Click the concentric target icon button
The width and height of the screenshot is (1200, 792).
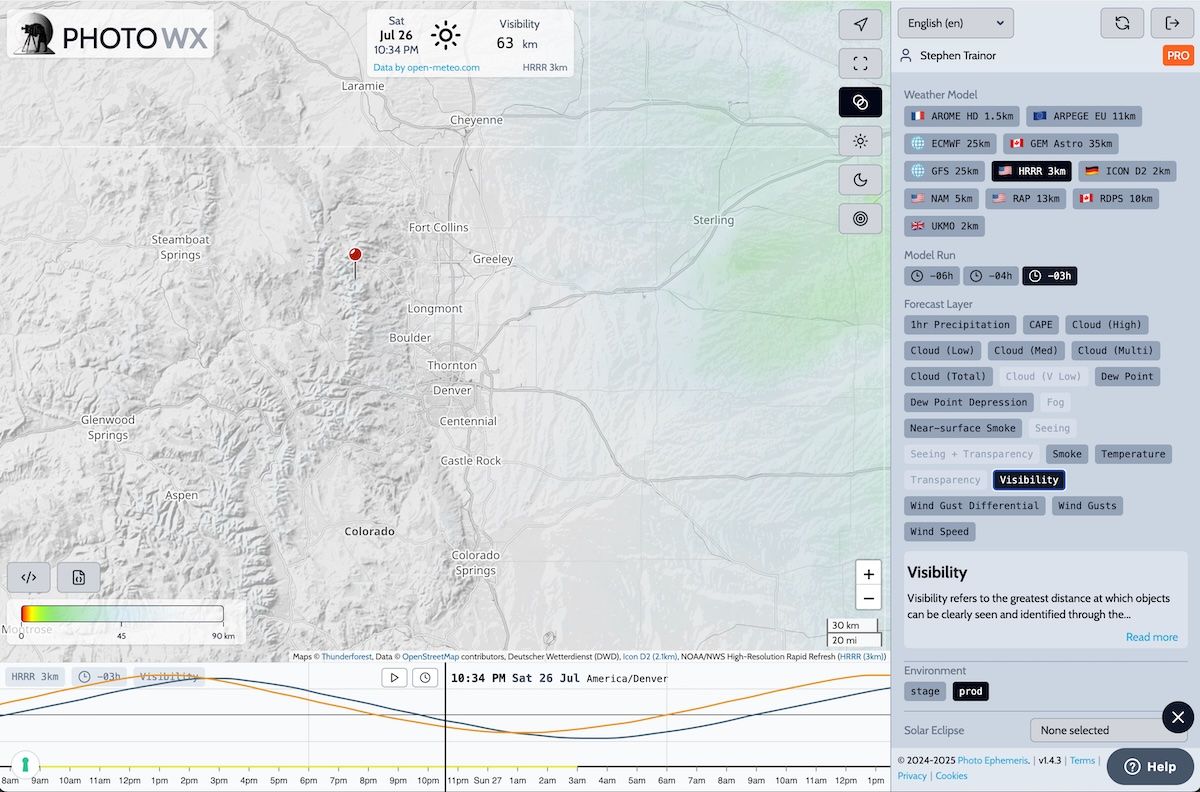(860, 218)
